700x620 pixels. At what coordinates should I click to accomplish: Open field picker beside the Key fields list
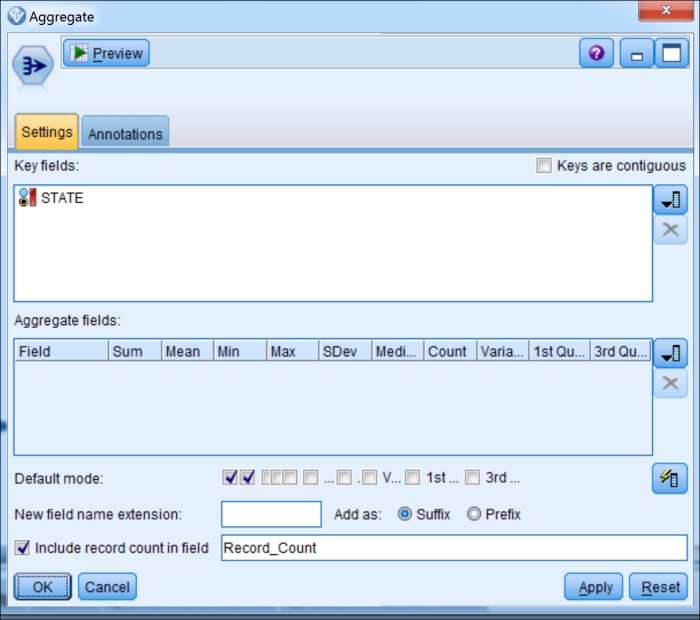[670, 200]
